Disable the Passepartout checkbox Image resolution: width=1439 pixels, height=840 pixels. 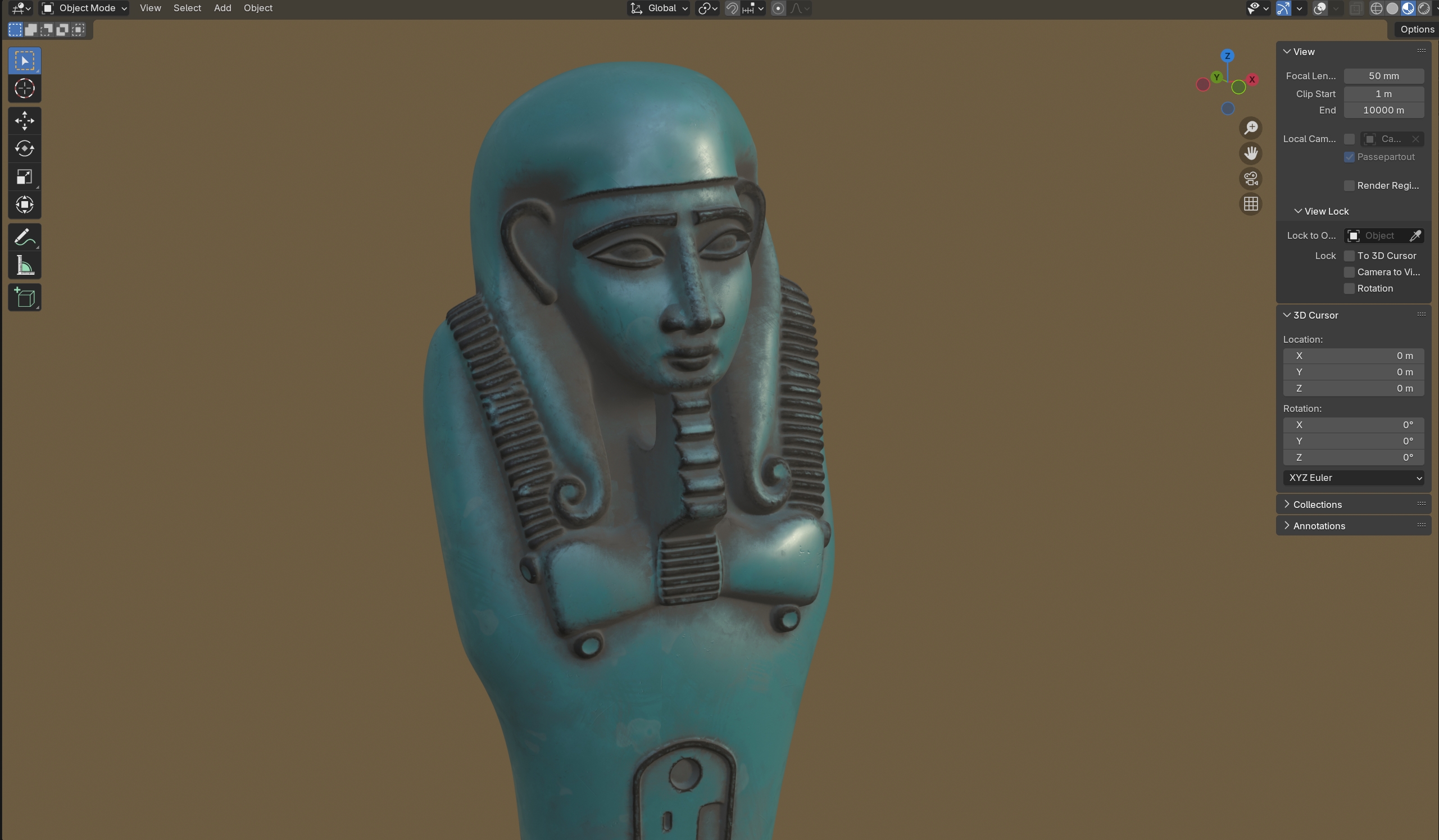pyautogui.click(x=1349, y=157)
